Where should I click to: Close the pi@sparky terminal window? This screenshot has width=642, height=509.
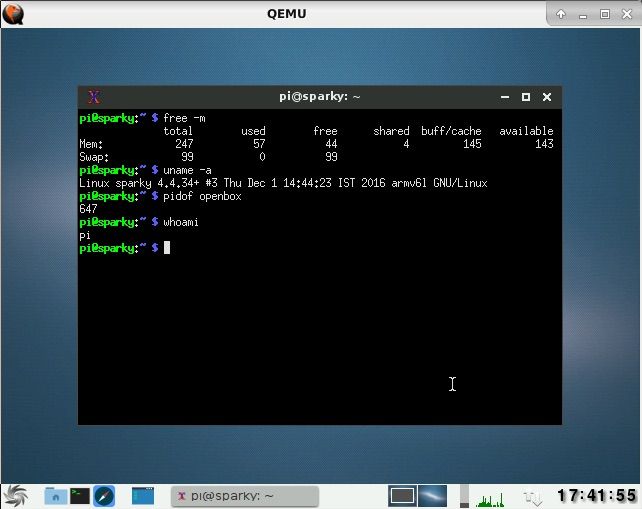[x=547, y=97]
